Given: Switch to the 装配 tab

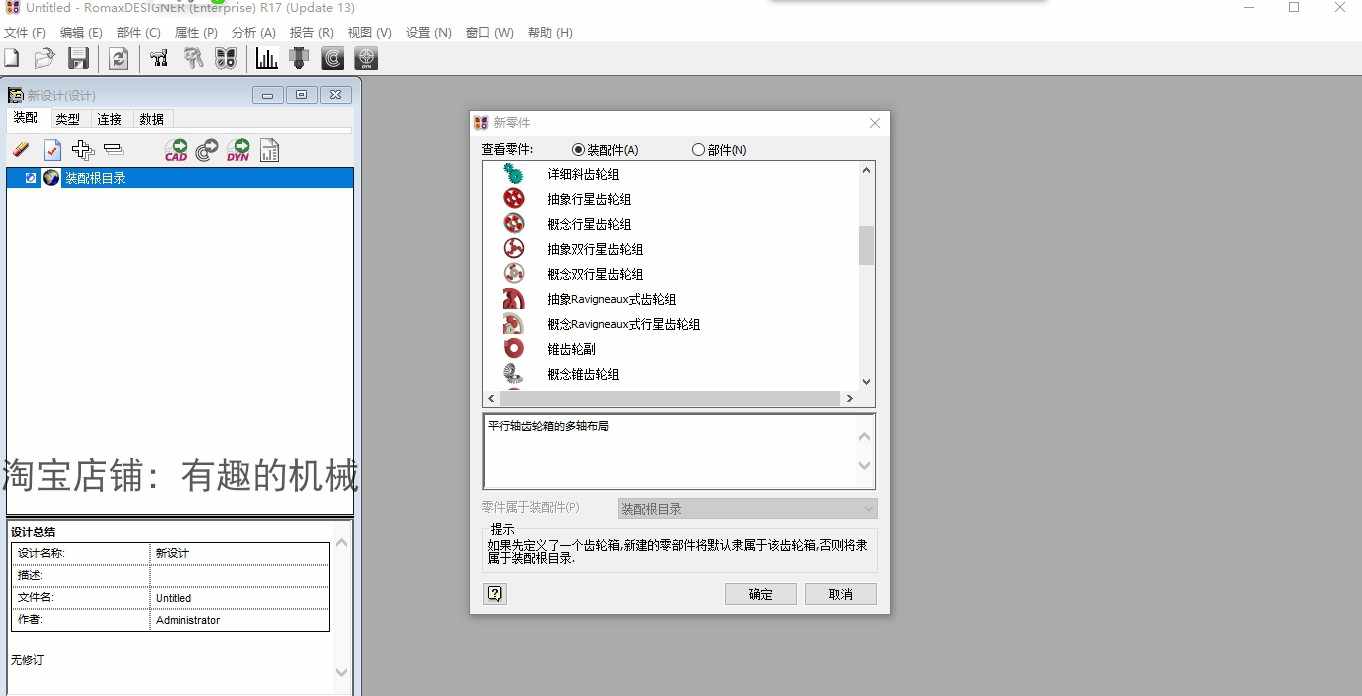Looking at the screenshot, I should point(26,118).
